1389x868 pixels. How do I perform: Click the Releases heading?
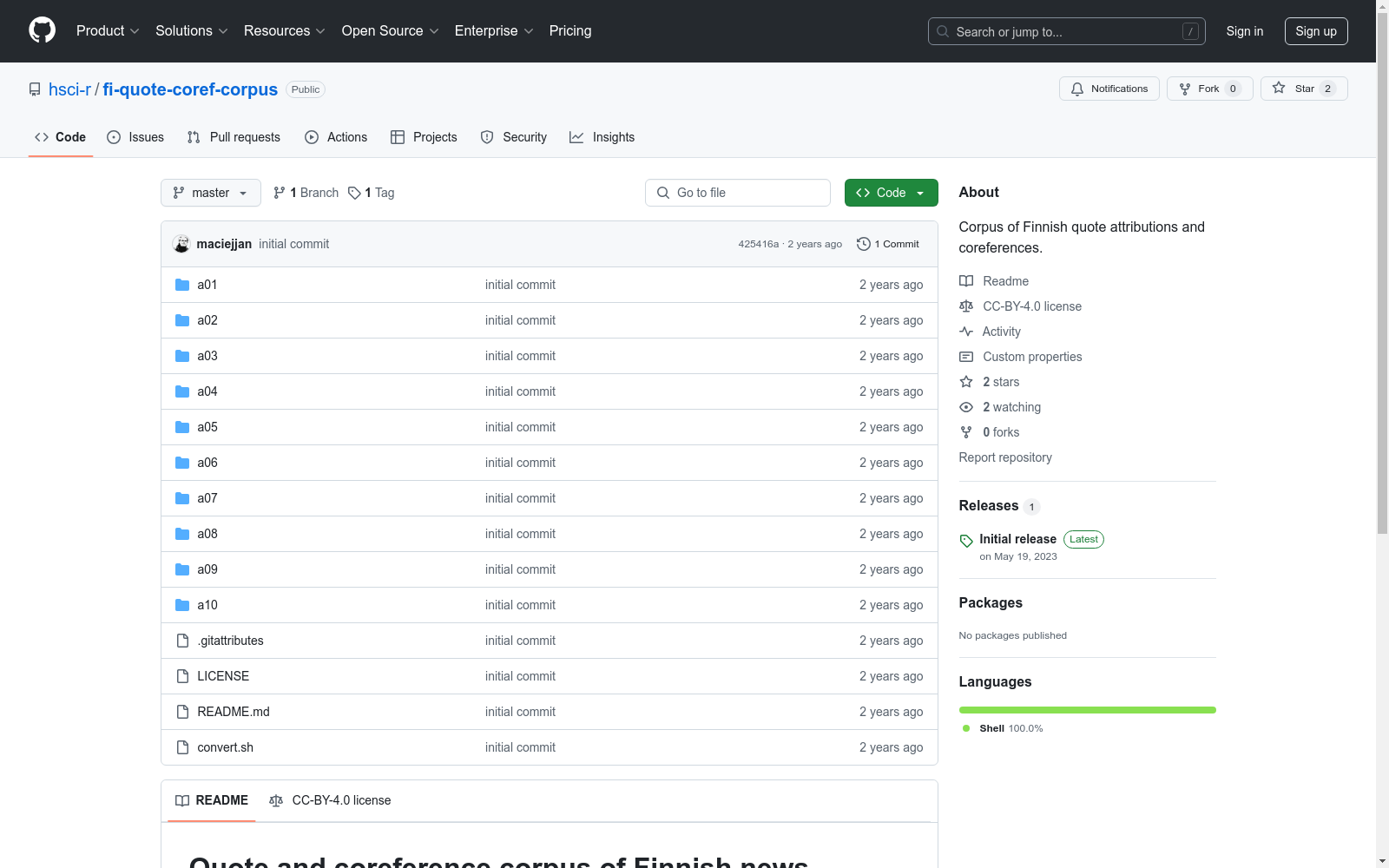point(989,505)
